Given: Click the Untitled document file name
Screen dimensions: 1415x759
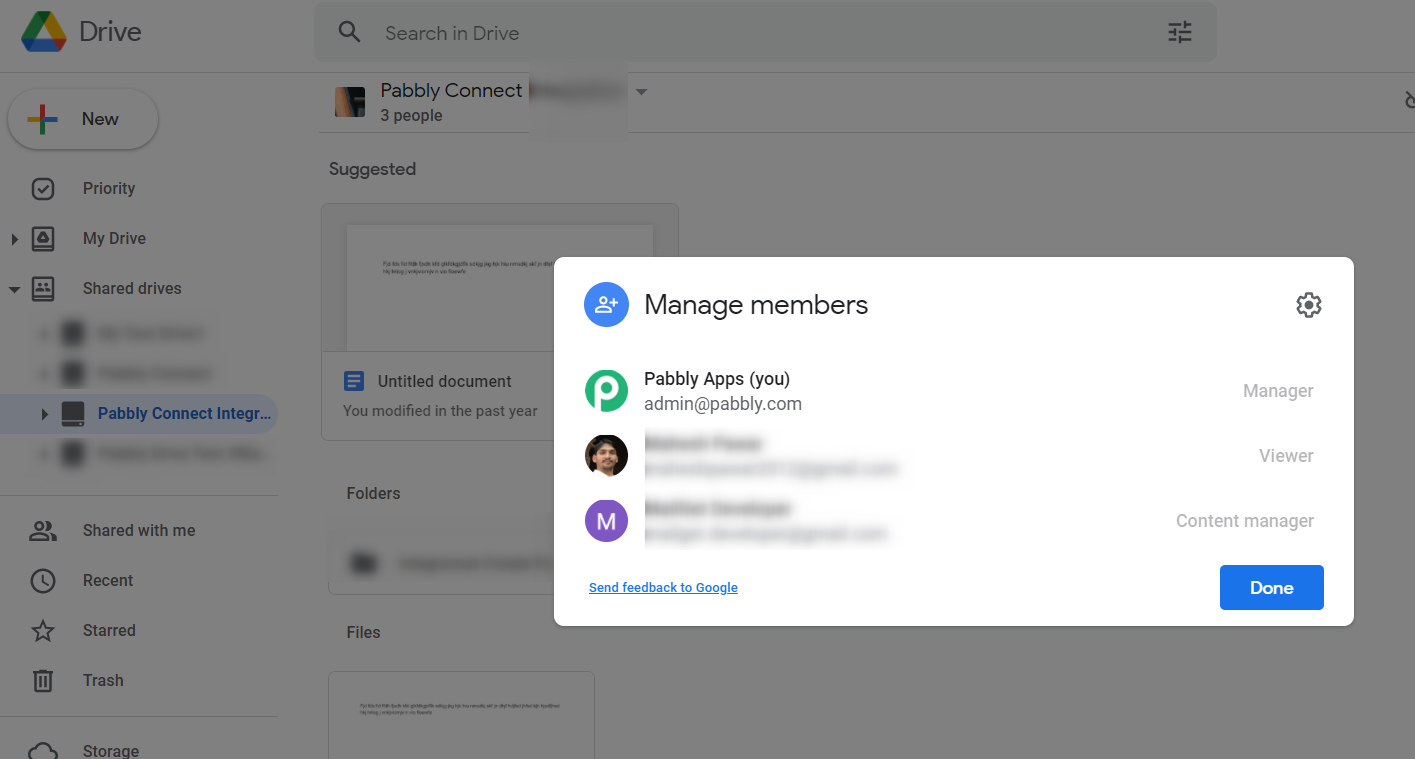Looking at the screenshot, I should pos(445,381).
